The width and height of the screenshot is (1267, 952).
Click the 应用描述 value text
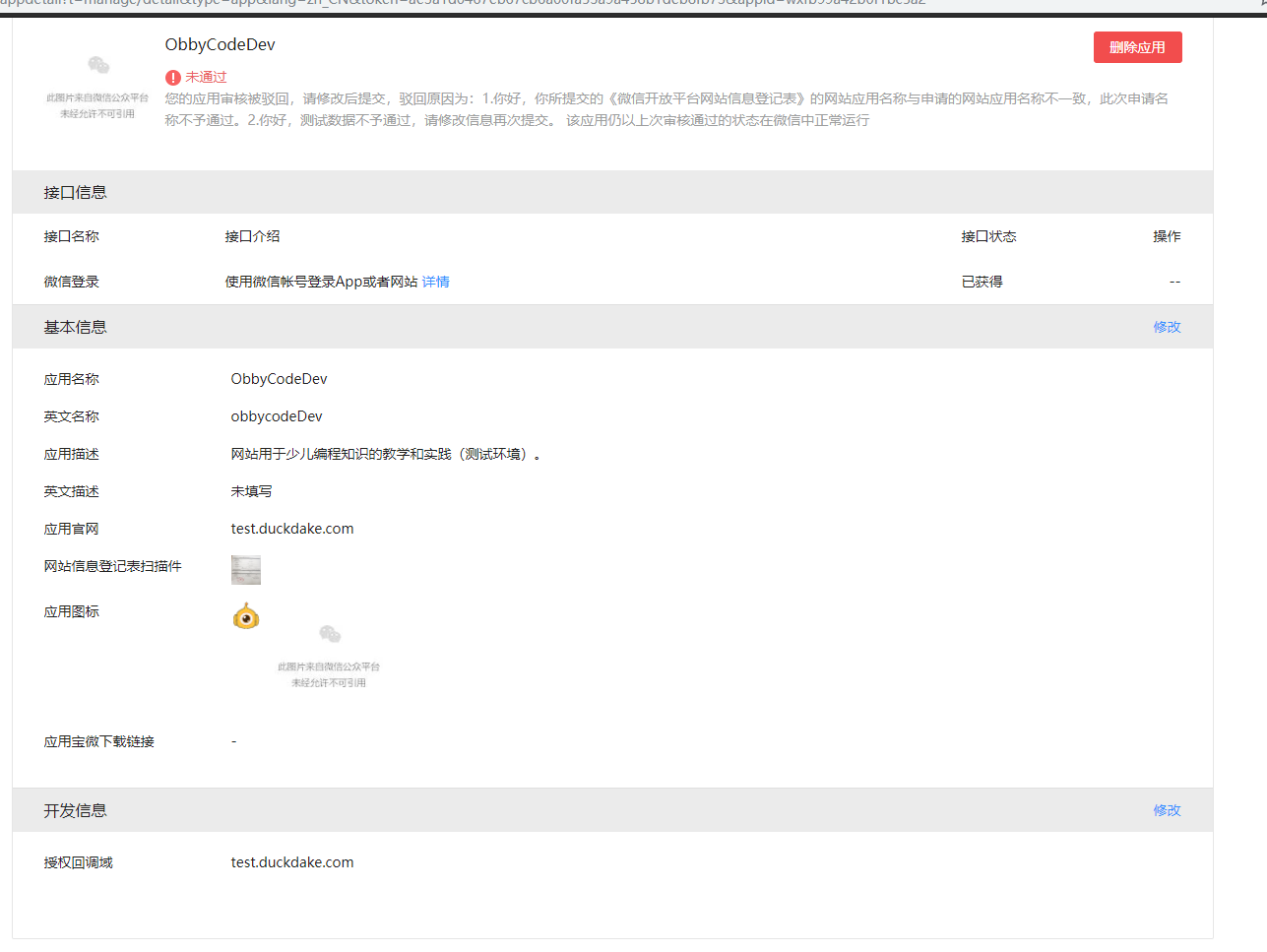coord(386,454)
